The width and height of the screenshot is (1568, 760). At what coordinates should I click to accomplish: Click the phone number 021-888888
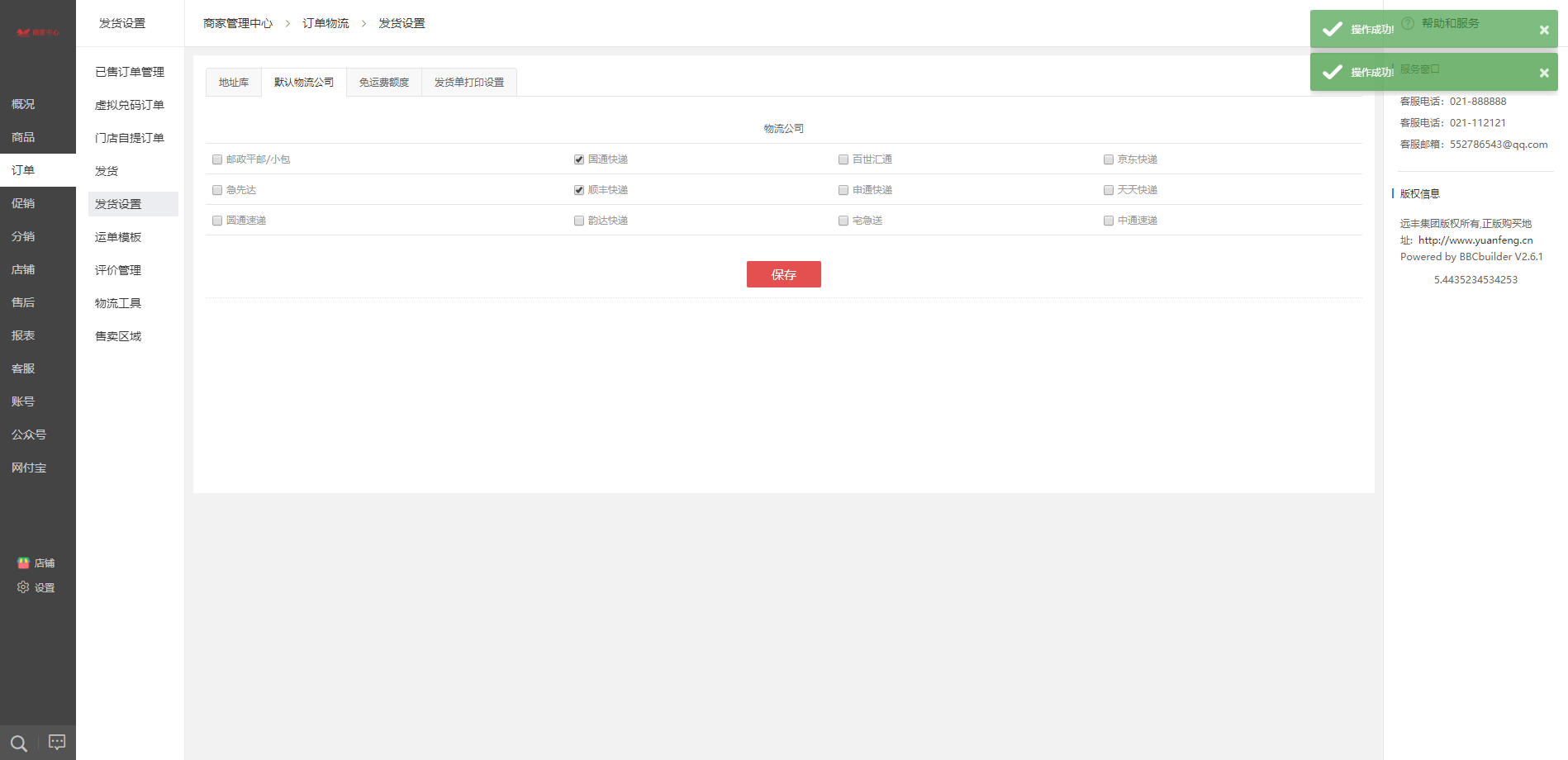1478,101
